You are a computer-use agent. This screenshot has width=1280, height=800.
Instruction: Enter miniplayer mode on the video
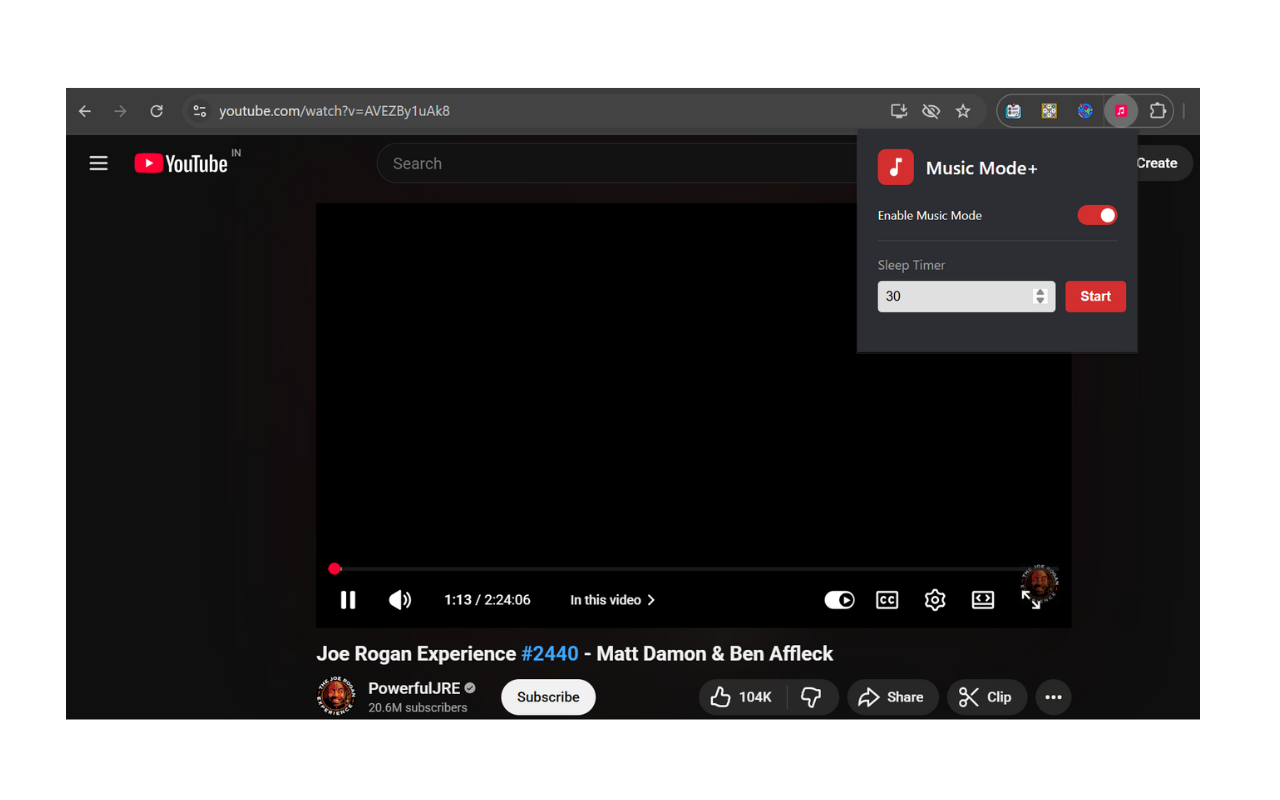click(982, 600)
